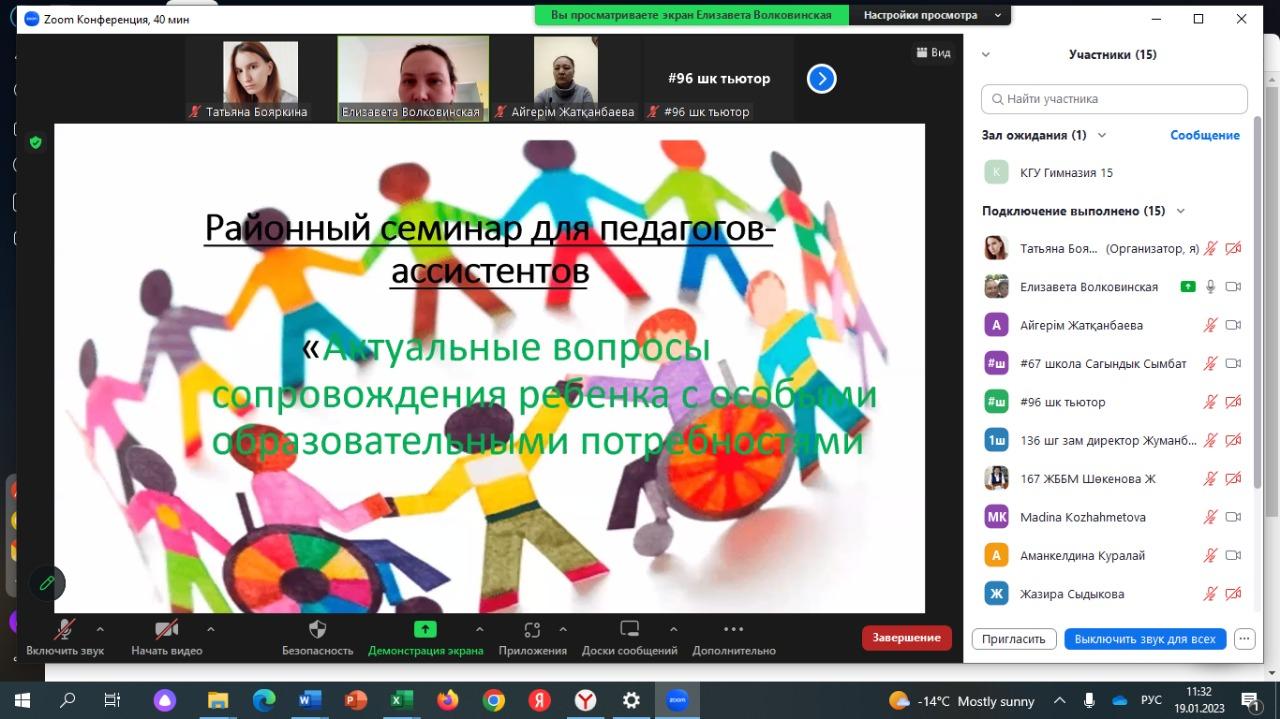Click next arrow in video thumbnail strip
The image size is (1280, 719).
tap(821, 78)
